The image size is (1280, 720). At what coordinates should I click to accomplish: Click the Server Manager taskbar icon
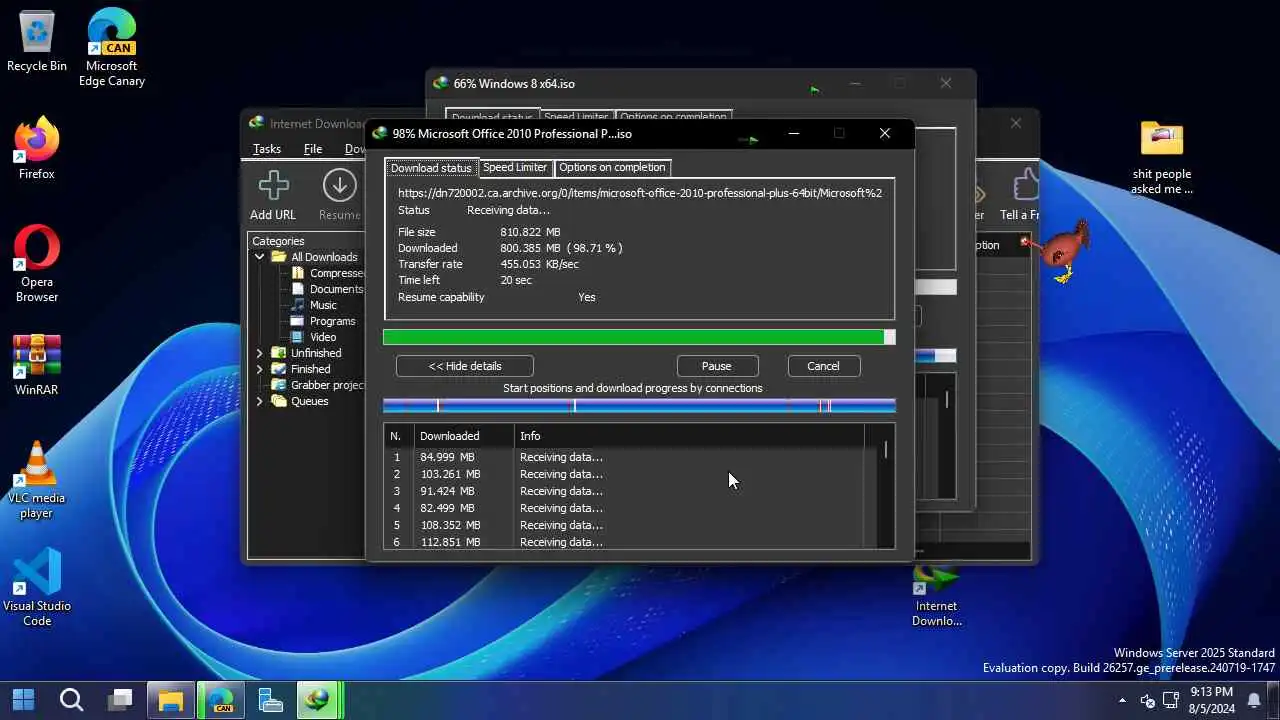(x=271, y=700)
